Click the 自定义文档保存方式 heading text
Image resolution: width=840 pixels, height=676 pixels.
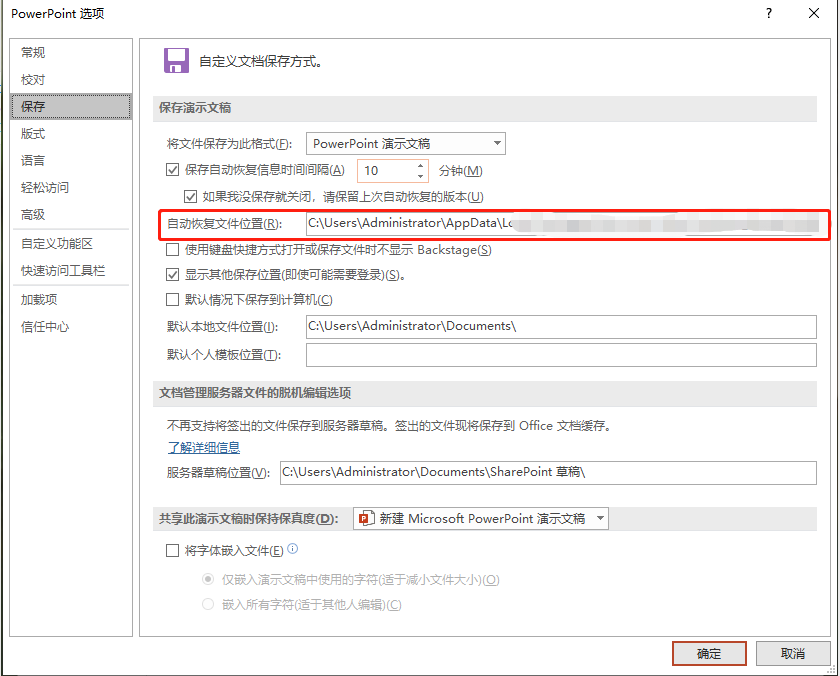pyautogui.click(x=261, y=62)
